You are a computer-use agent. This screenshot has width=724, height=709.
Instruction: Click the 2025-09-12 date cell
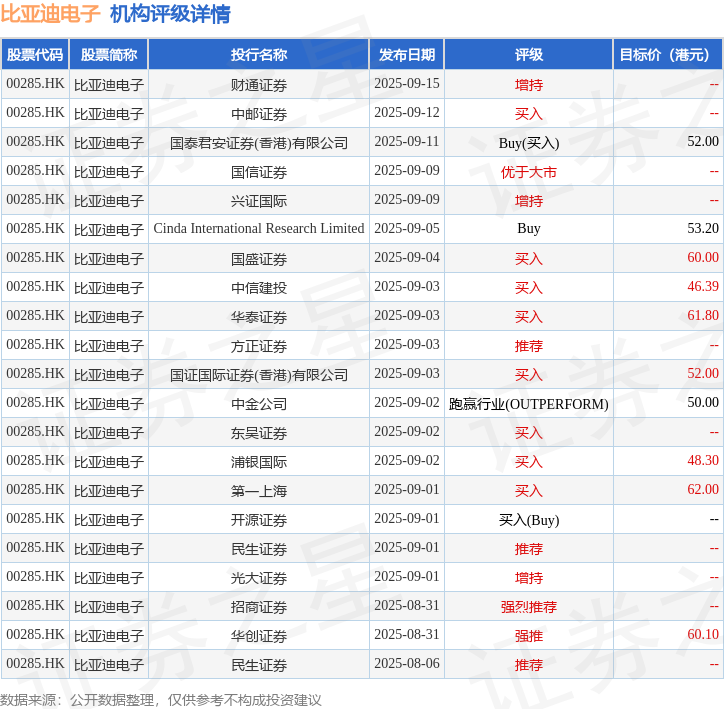pos(407,113)
